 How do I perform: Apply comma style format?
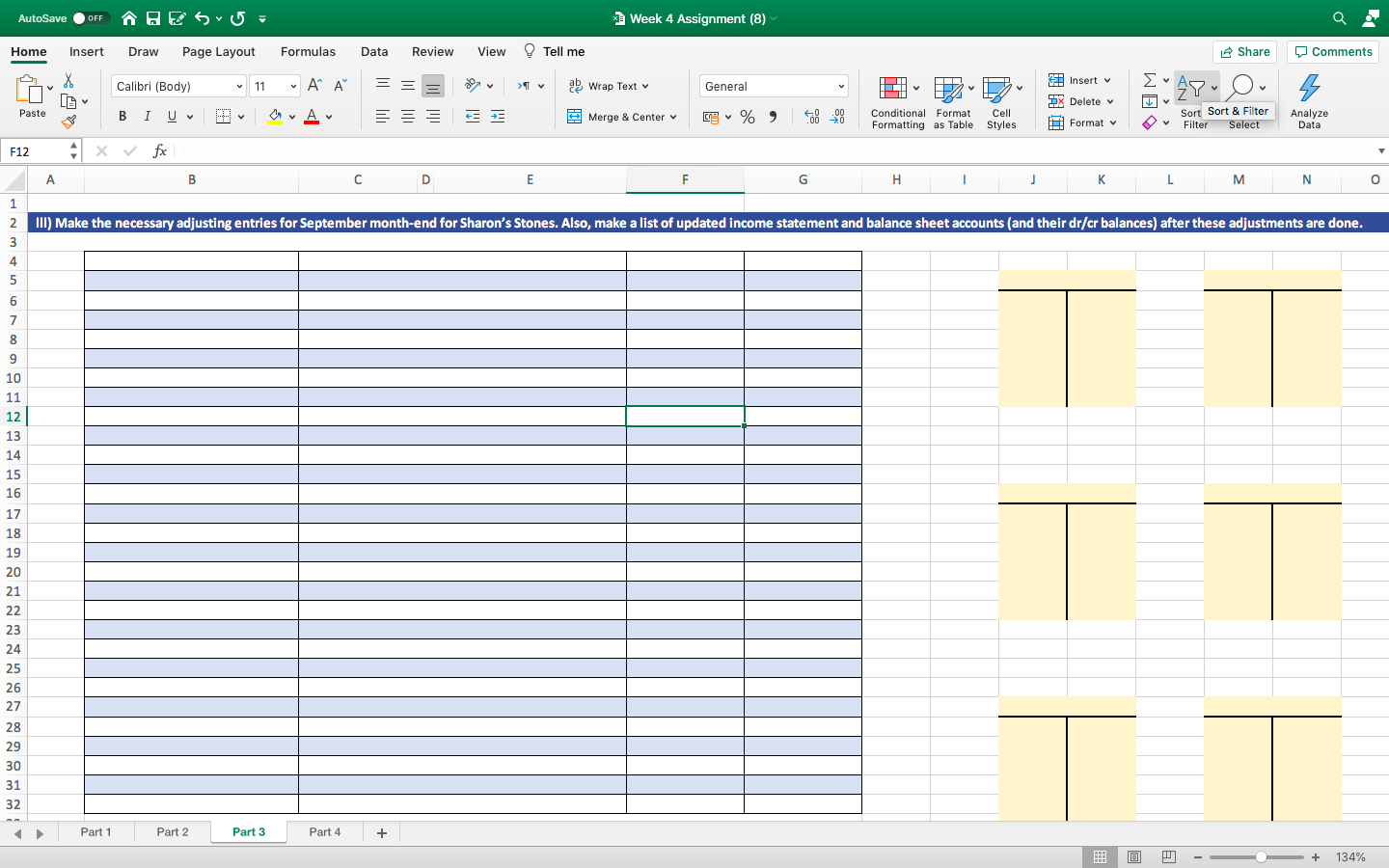point(773,117)
